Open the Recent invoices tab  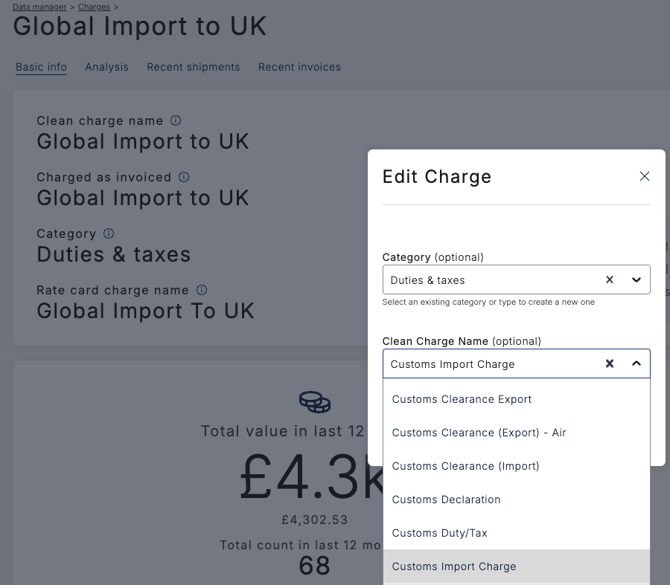click(x=299, y=67)
